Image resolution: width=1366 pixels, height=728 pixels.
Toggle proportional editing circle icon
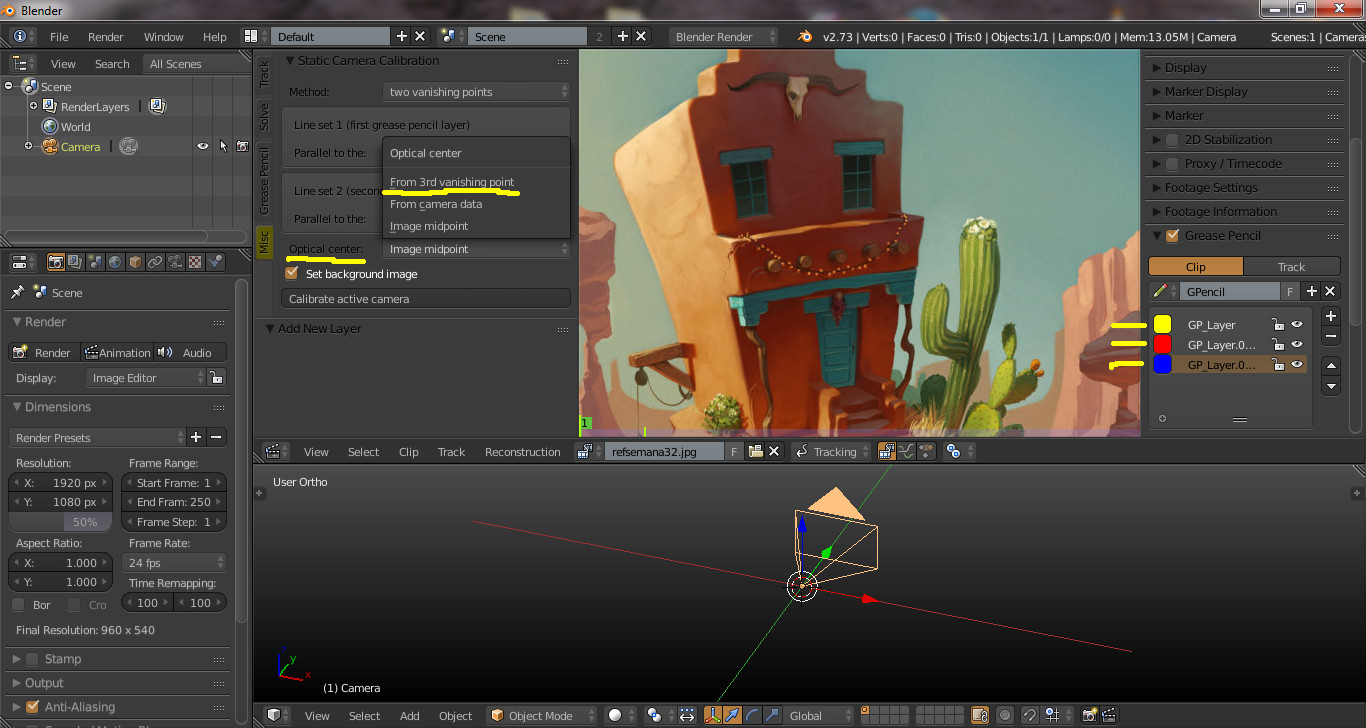click(1005, 716)
